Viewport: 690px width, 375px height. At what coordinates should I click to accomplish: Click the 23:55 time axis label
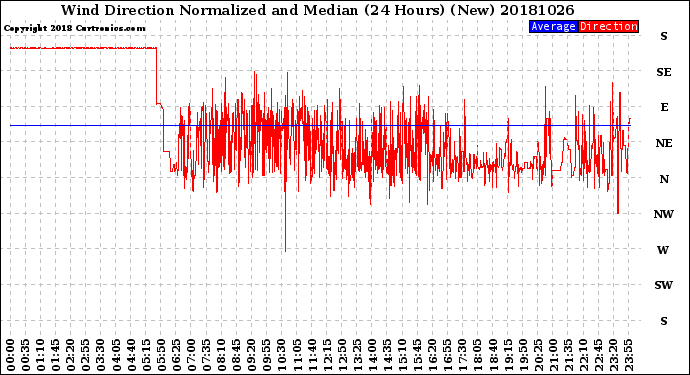[x=628, y=355]
